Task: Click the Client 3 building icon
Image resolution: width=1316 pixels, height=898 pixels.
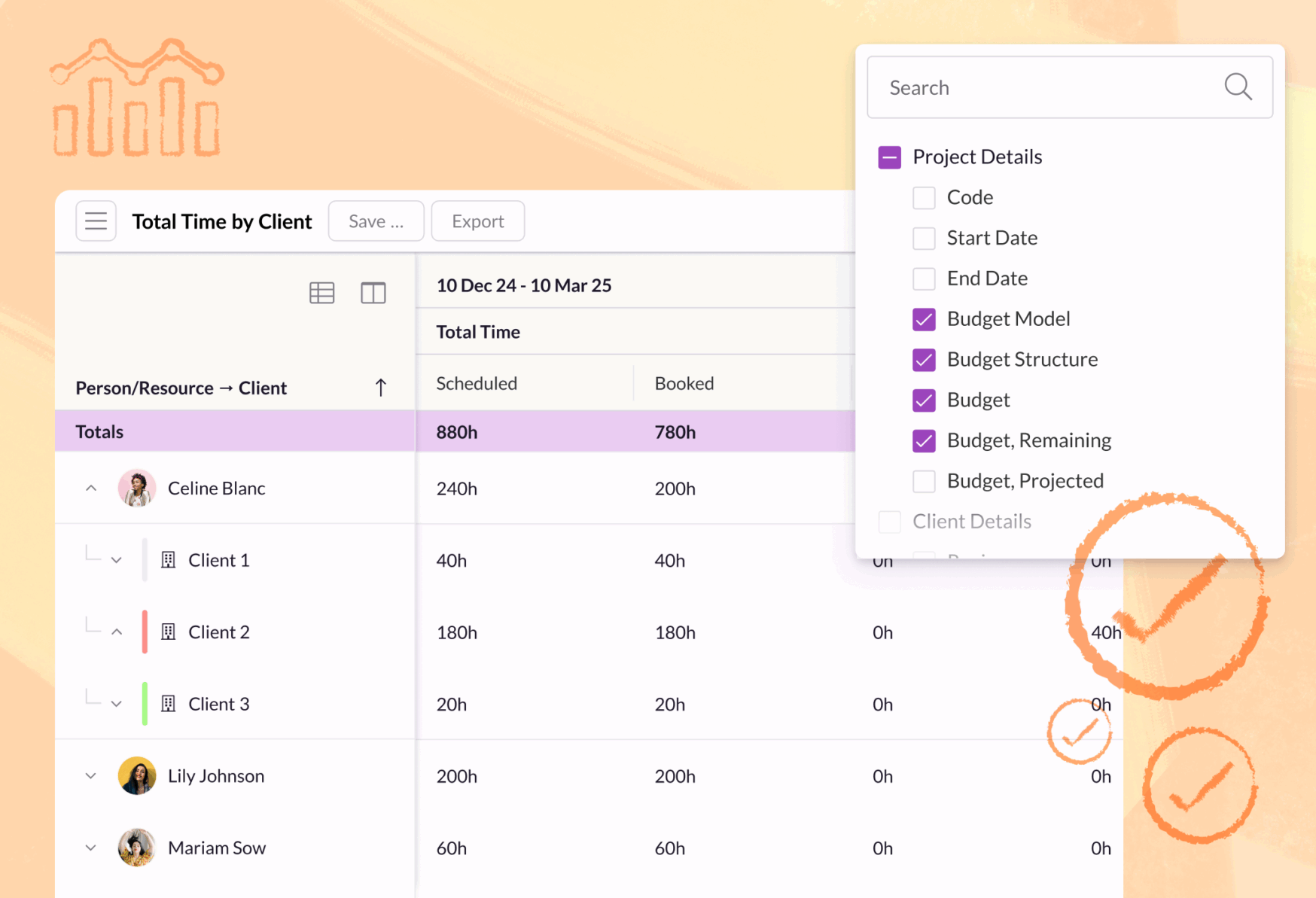Action: (x=169, y=704)
